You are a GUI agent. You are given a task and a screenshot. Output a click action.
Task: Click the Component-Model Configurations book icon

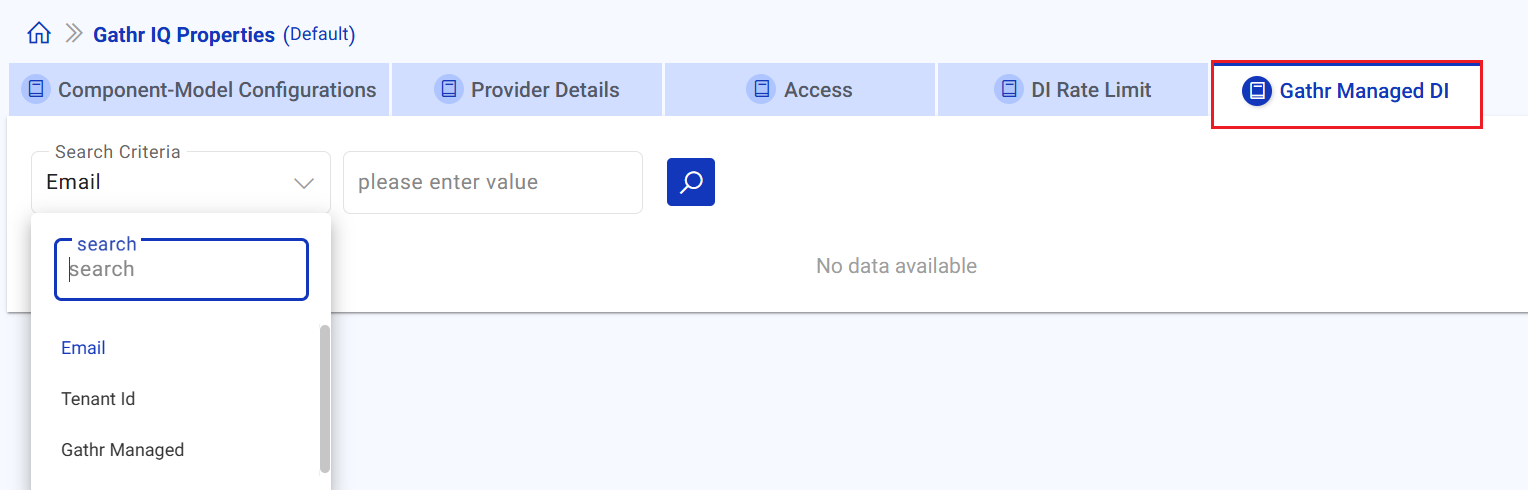36,89
